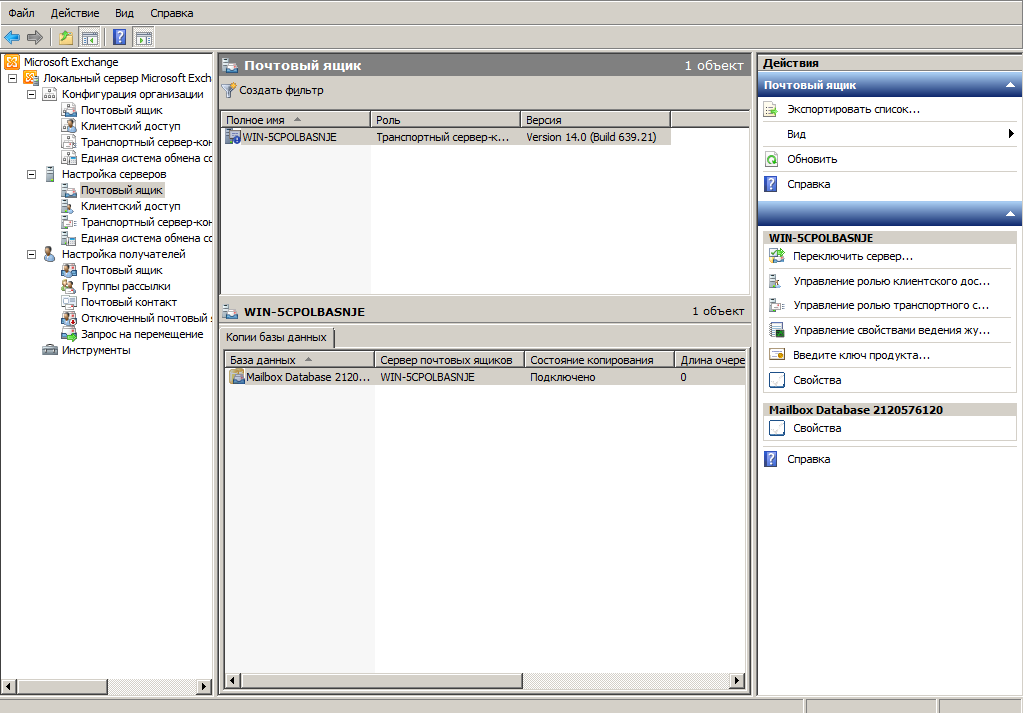Click Сервер почтовых ящиков column header
Screen dimensions: 1023x713
(x=450, y=360)
